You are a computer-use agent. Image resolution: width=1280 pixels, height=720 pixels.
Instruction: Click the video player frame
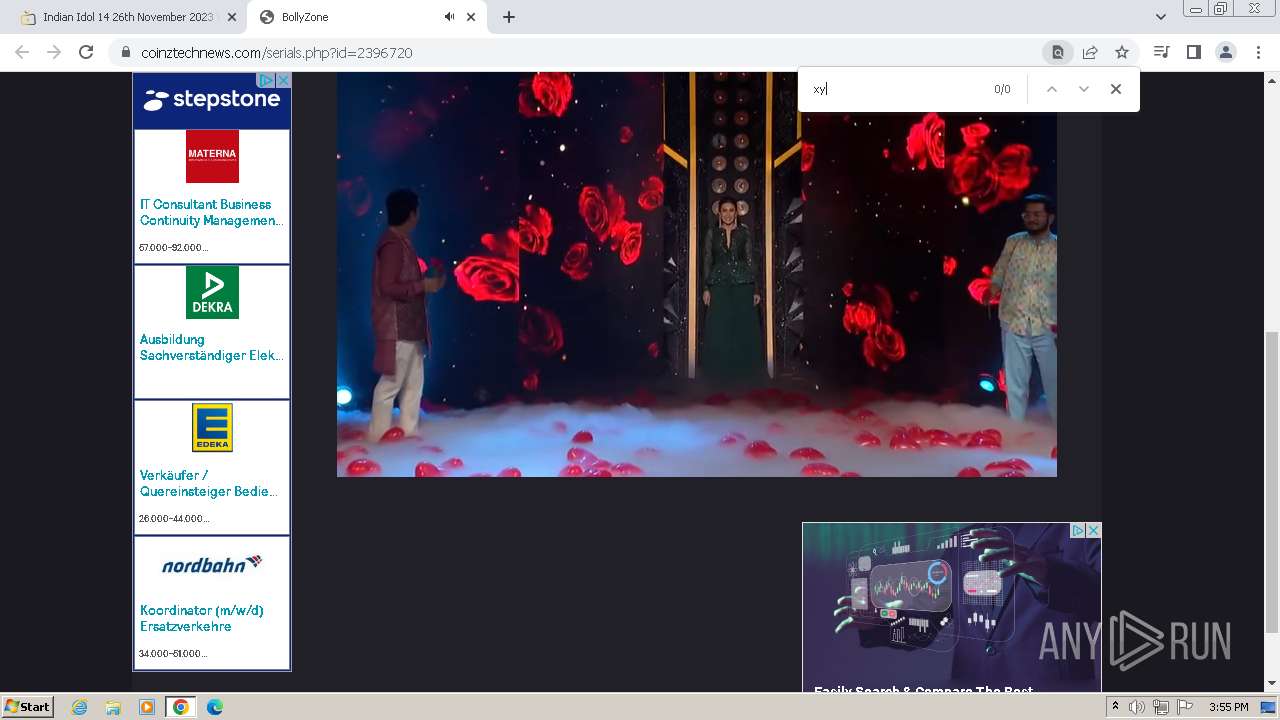pos(696,274)
